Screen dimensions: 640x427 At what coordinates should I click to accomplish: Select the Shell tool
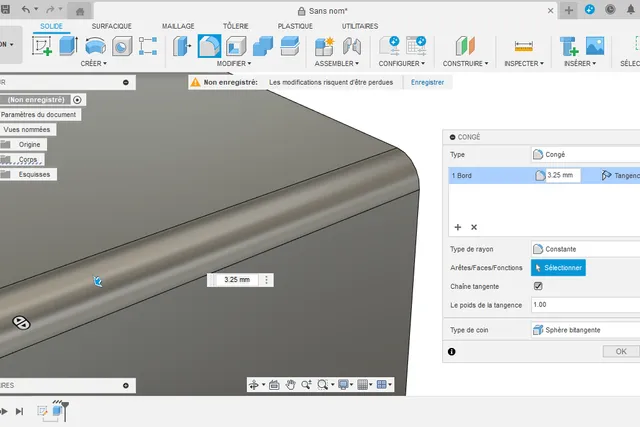tap(236, 46)
